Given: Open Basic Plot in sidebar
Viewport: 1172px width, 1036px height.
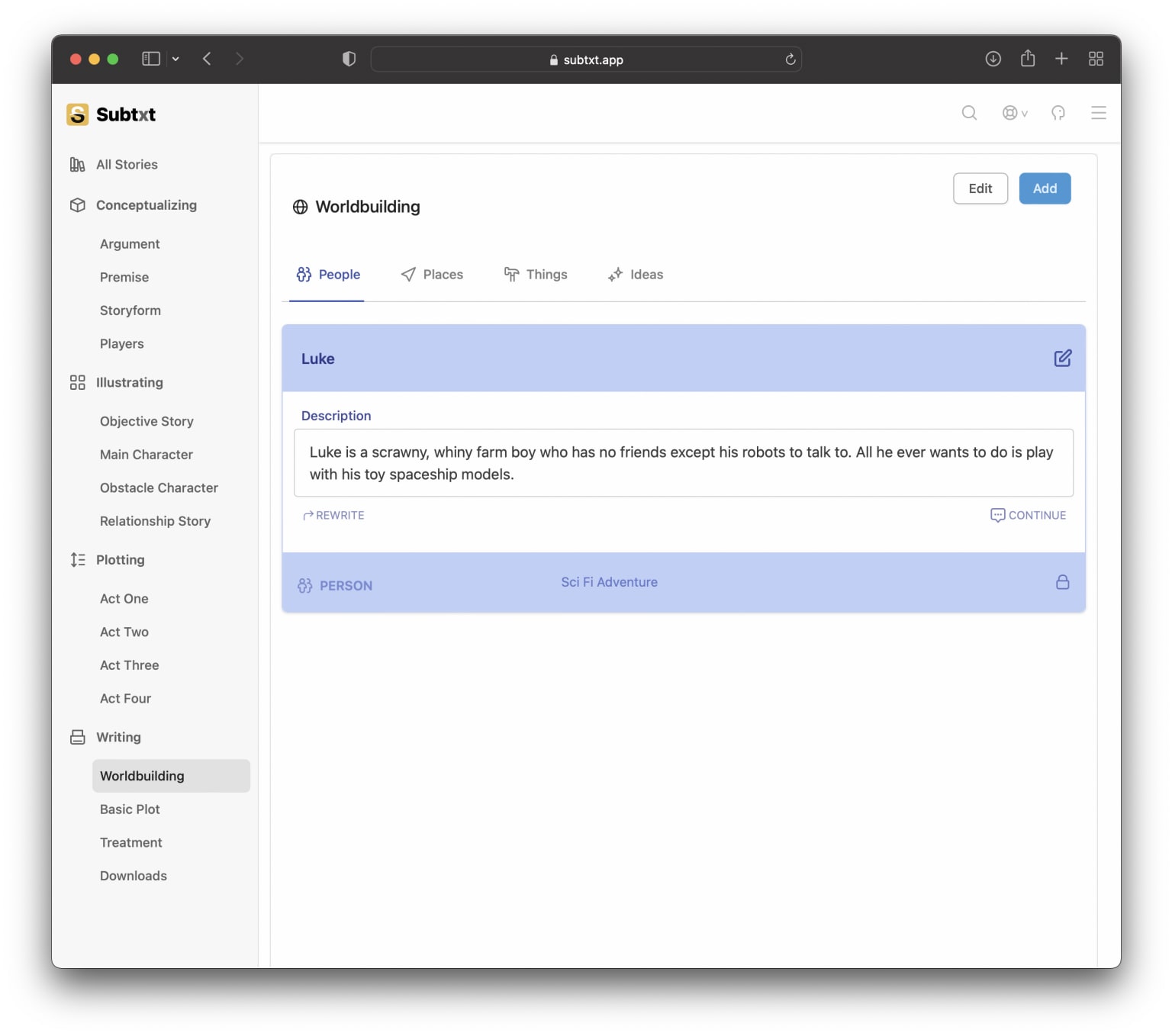Looking at the screenshot, I should 130,809.
